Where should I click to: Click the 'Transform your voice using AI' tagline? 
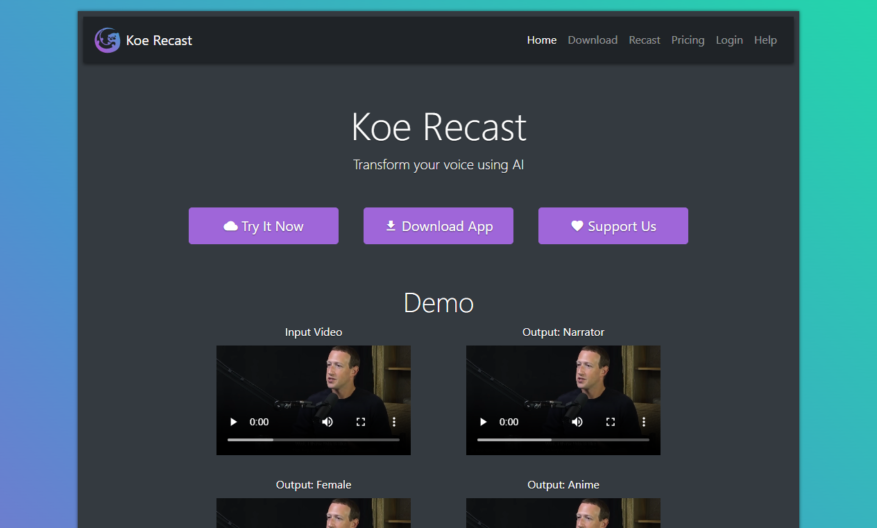point(438,164)
